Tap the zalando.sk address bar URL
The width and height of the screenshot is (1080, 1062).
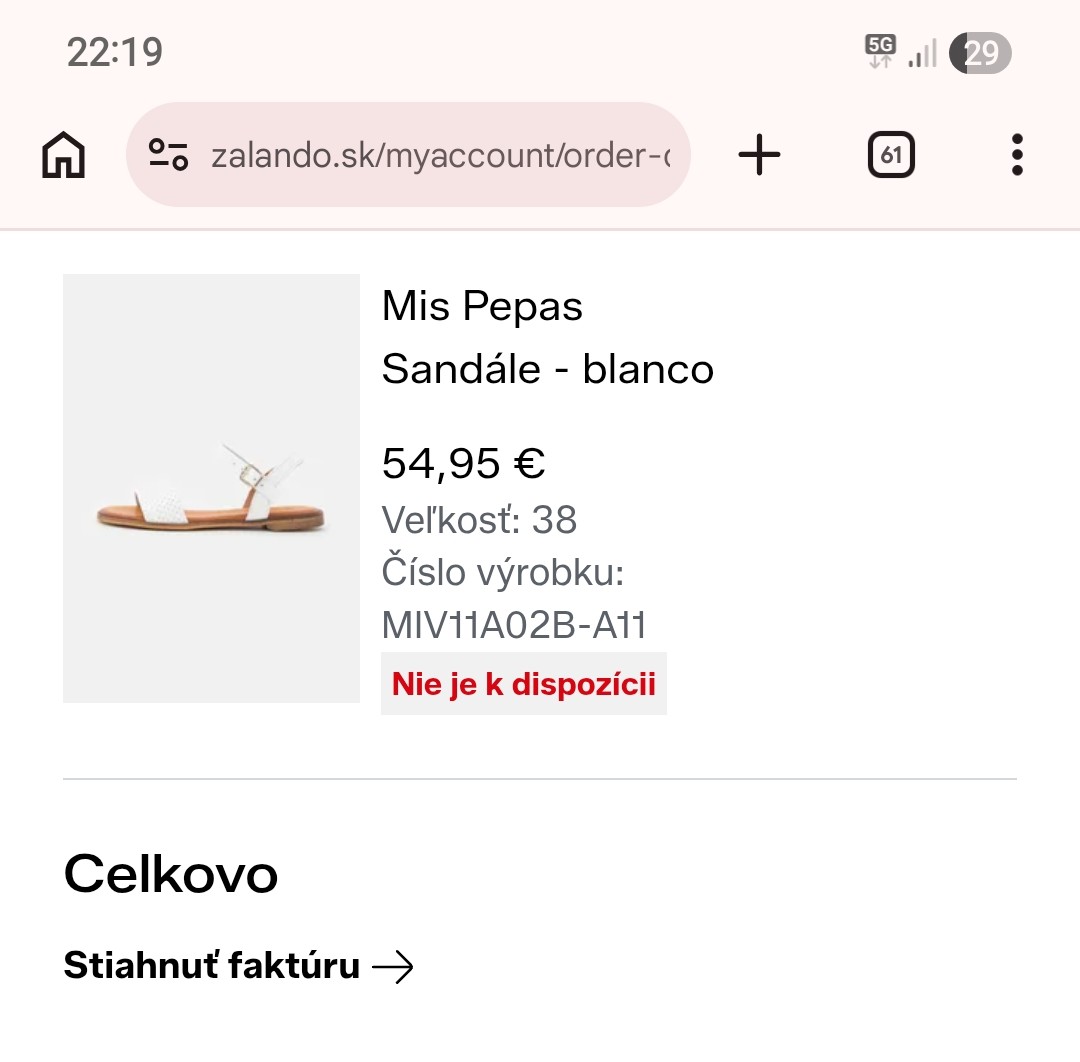(x=440, y=156)
